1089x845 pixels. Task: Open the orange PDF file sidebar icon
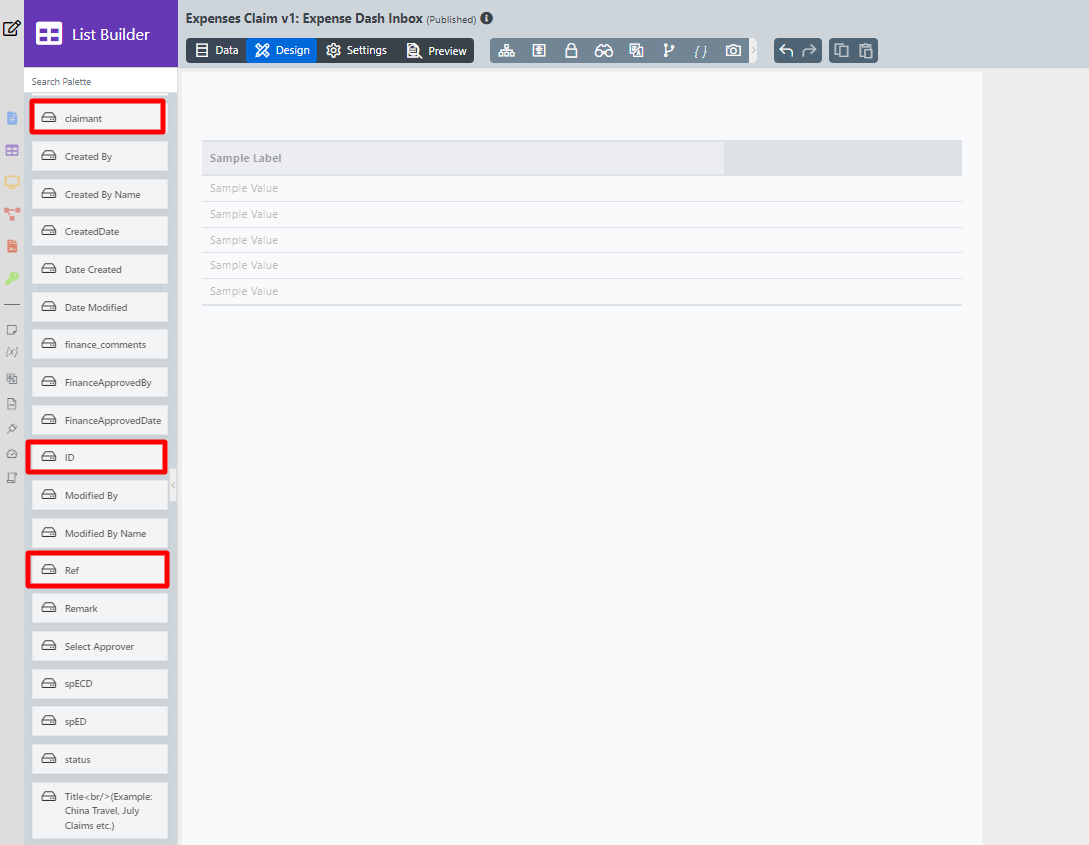pos(12,246)
